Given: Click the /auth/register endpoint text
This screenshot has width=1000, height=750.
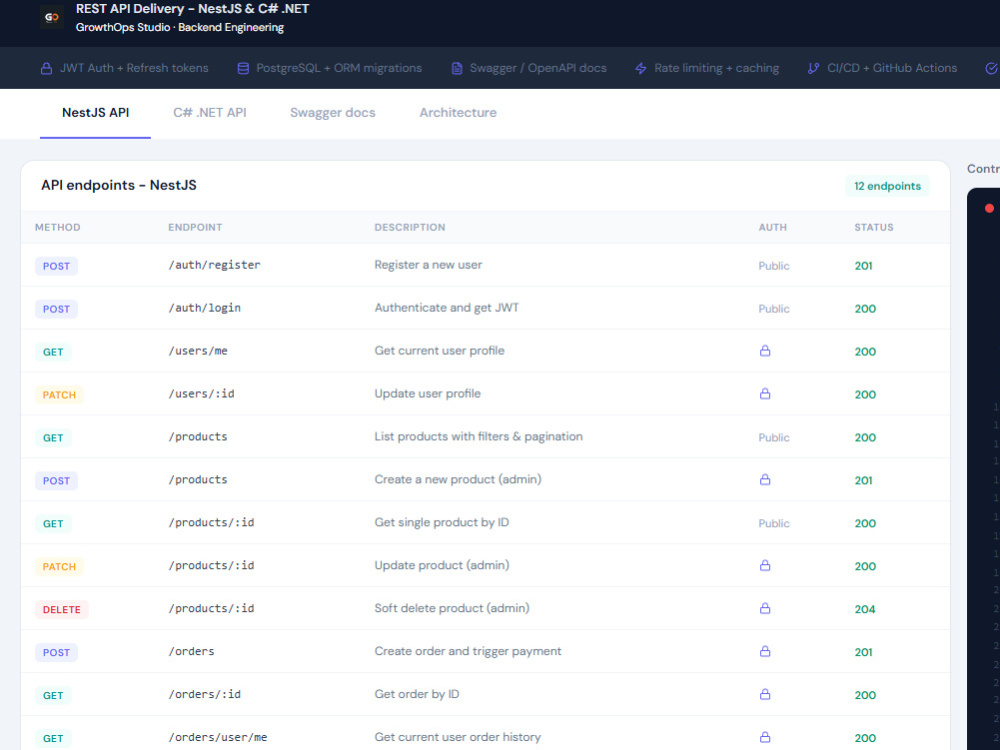Looking at the screenshot, I should point(214,265).
